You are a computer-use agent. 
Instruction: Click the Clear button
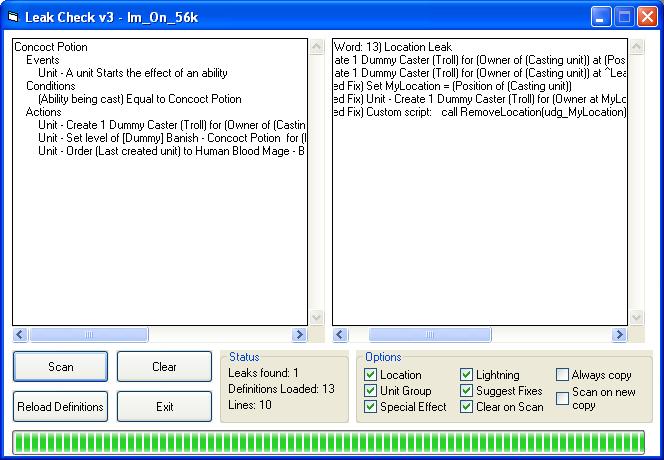pyautogui.click(x=164, y=366)
